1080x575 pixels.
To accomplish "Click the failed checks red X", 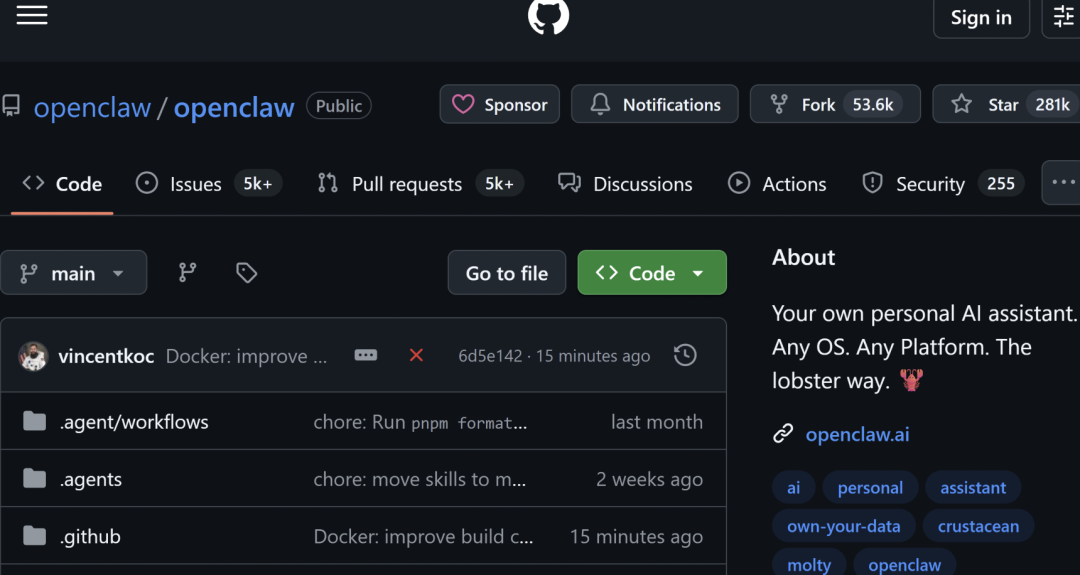I will 417,355.
